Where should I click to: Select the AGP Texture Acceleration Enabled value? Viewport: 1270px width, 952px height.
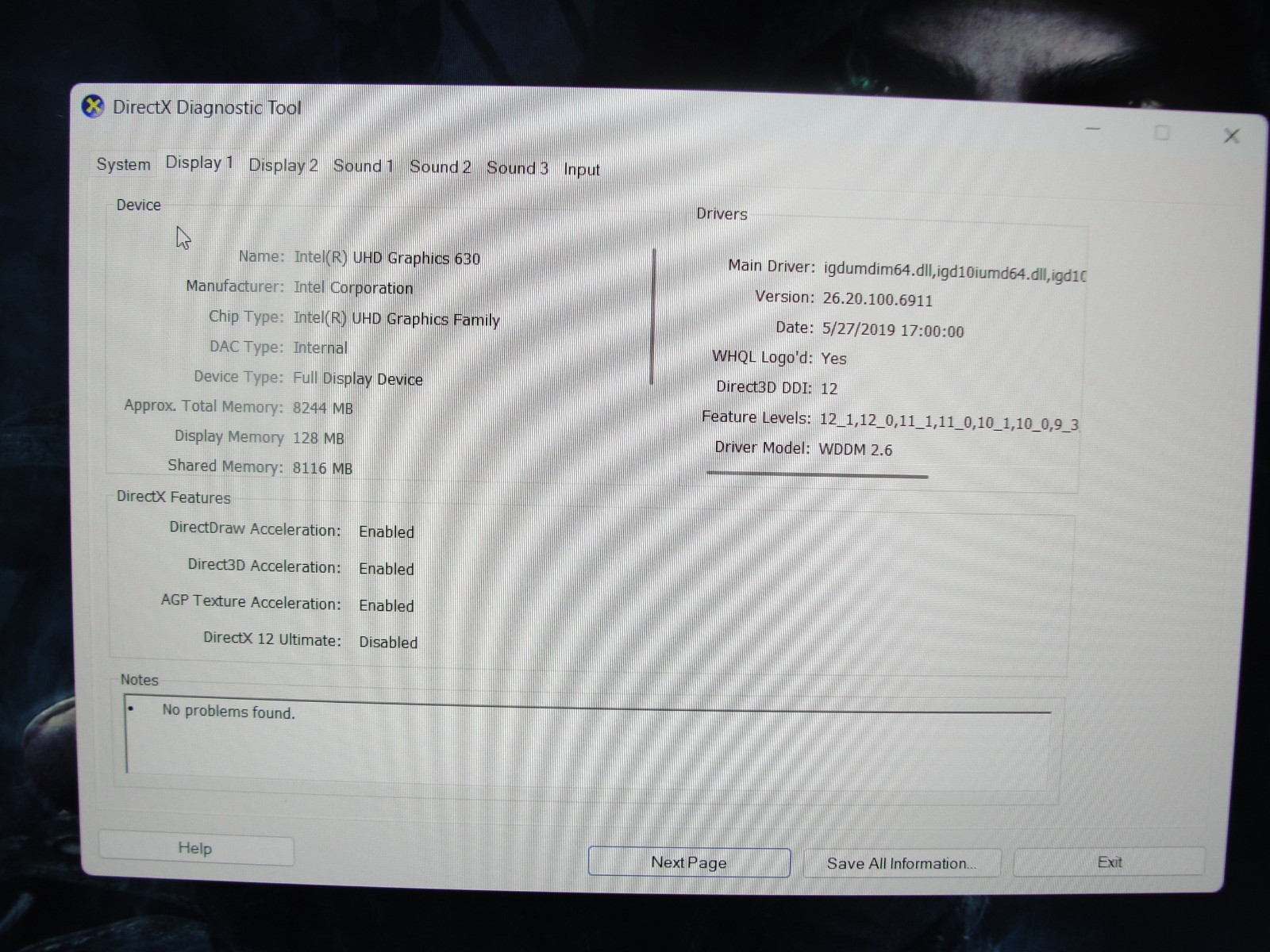387,606
